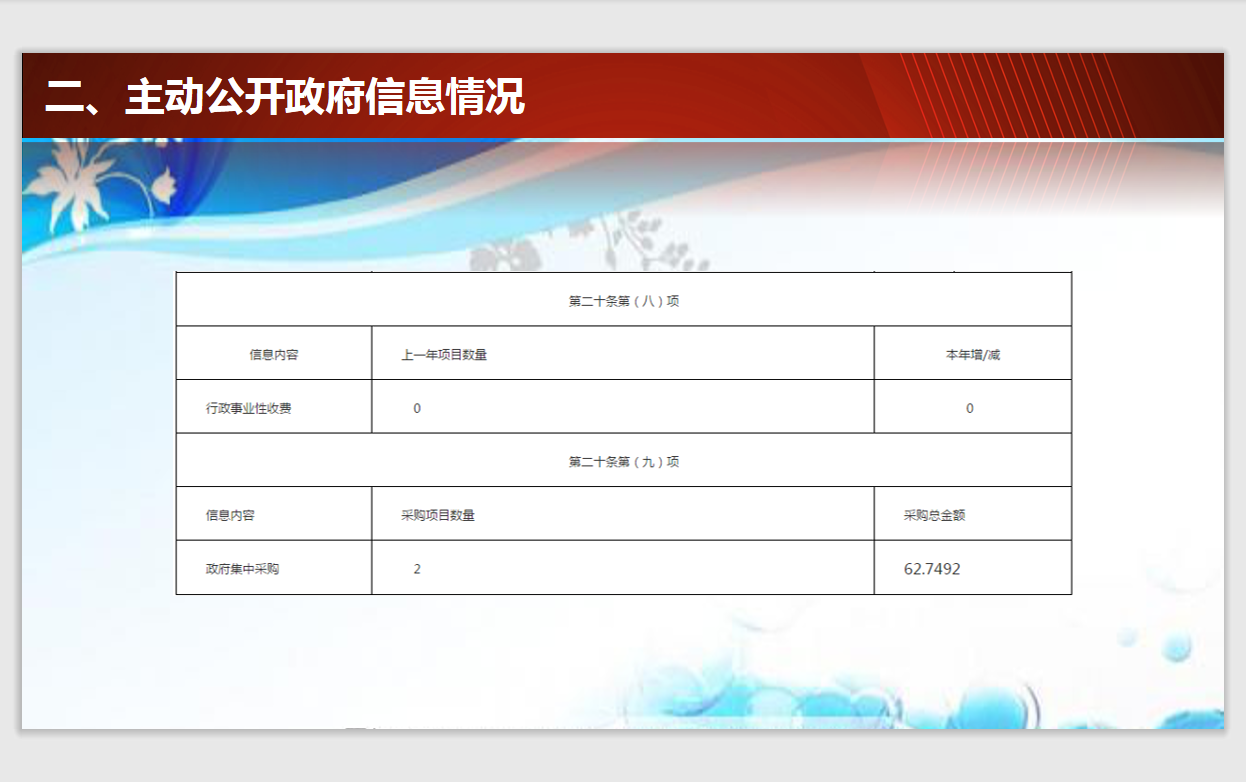Select the 上一年项目数量 column header
Screen dimensions: 1246x782
tap(444, 354)
